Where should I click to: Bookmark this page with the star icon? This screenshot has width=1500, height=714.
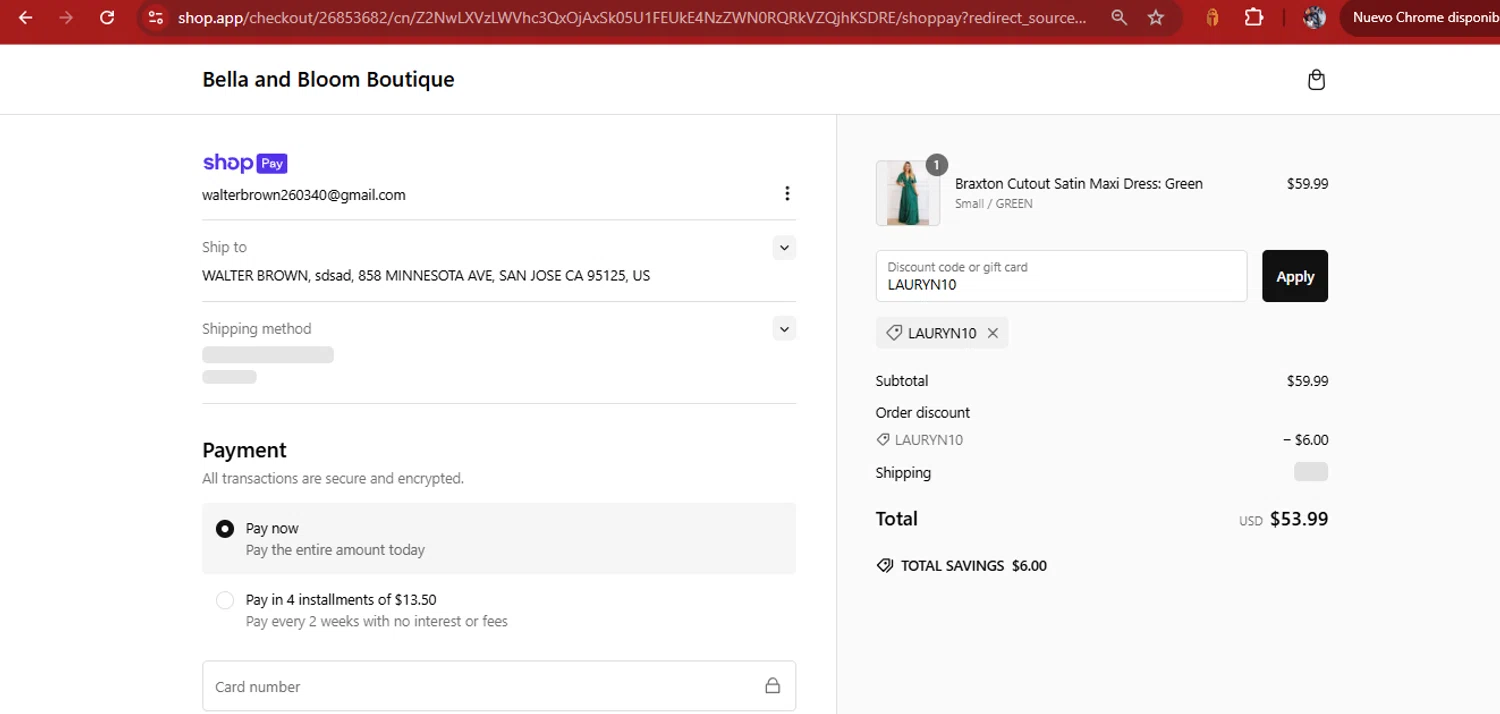(x=1156, y=17)
